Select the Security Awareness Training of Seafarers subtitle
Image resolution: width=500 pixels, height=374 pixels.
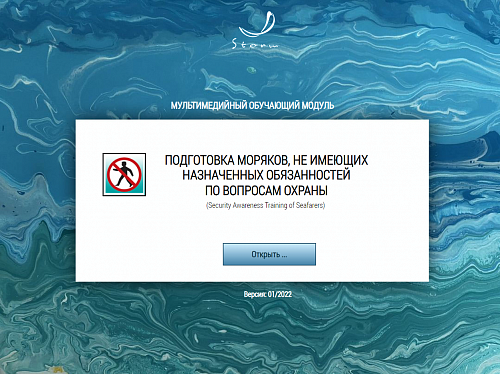266,205
